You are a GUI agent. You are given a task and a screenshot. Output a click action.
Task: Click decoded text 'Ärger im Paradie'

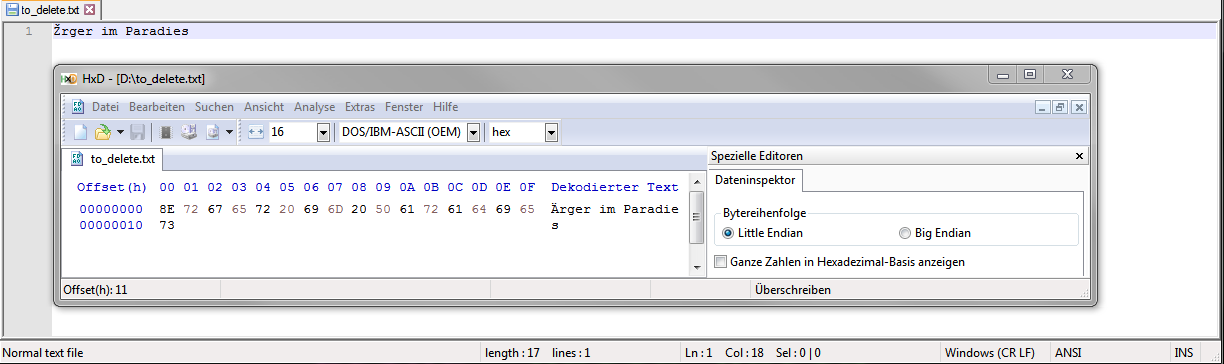(x=614, y=210)
